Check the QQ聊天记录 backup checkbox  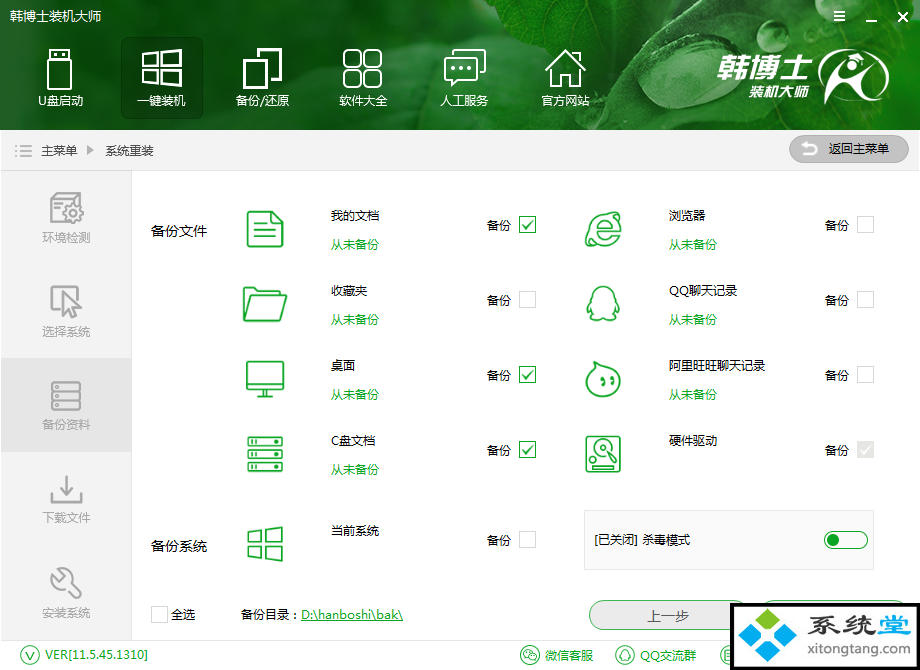pyautogui.click(x=865, y=300)
